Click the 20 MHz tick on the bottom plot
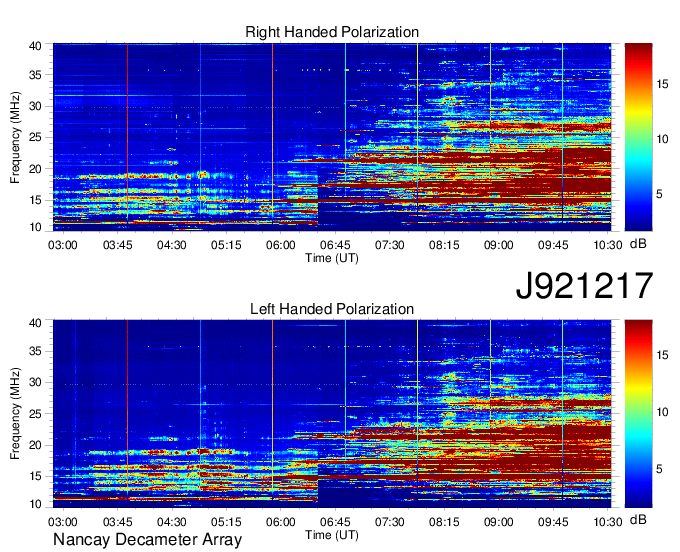680x552 pixels. [36, 445]
